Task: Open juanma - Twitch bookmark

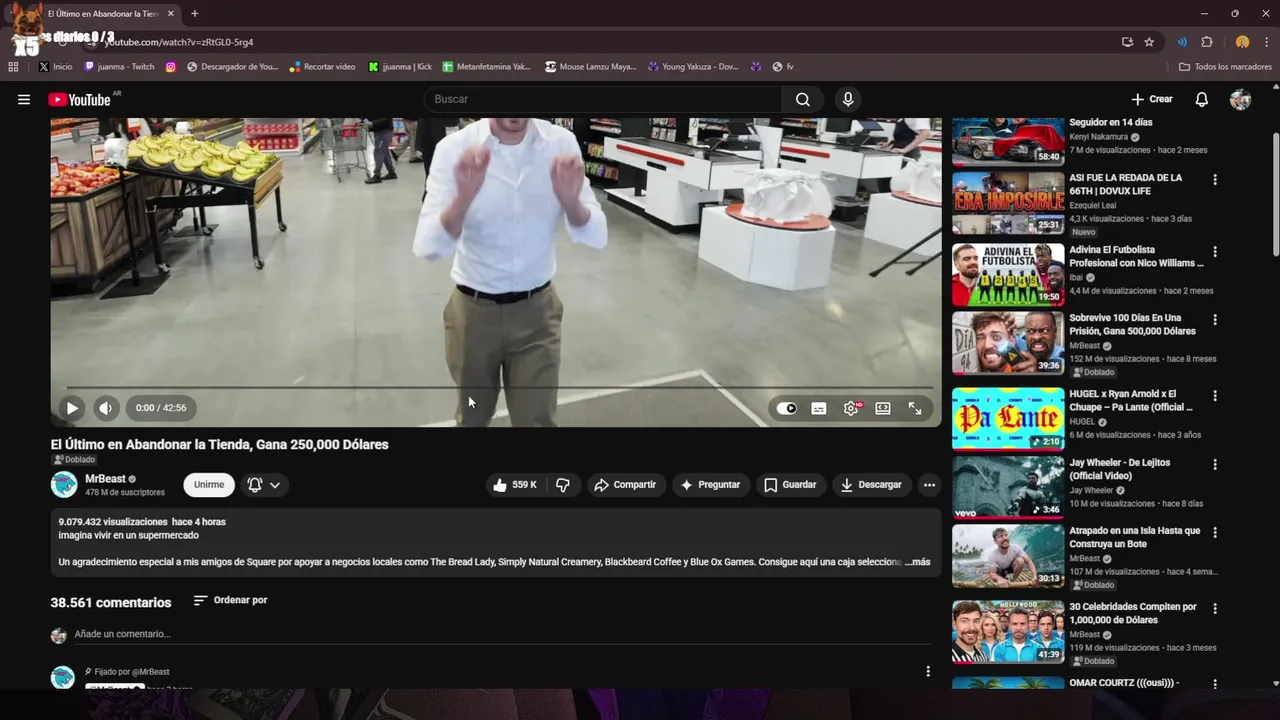Action: pyautogui.click(x=119, y=67)
